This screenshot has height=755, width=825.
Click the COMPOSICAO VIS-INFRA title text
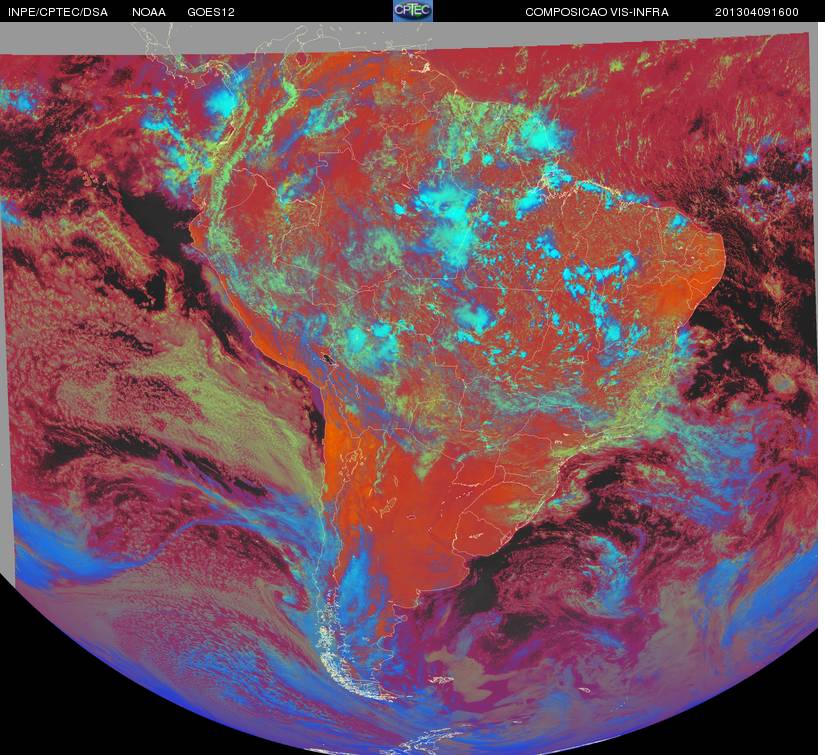point(597,12)
